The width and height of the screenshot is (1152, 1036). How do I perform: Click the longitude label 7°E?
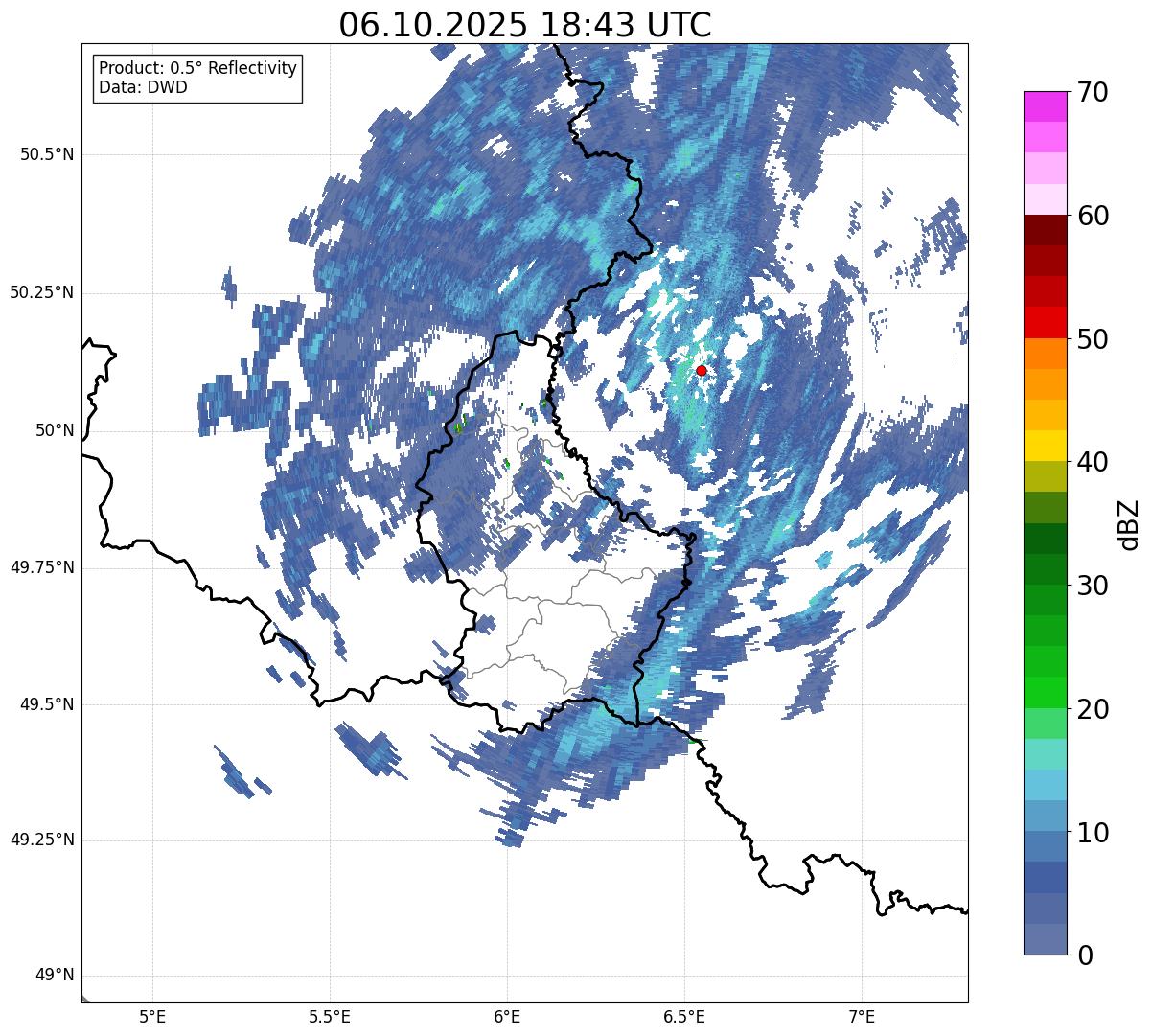point(863,1016)
